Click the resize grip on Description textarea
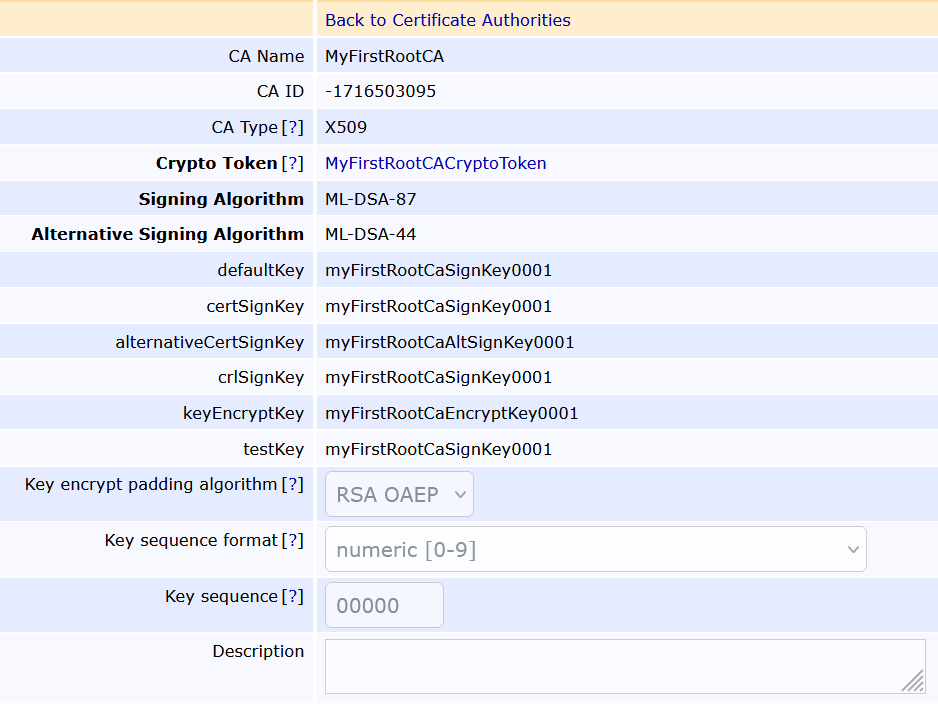 coord(912,680)
